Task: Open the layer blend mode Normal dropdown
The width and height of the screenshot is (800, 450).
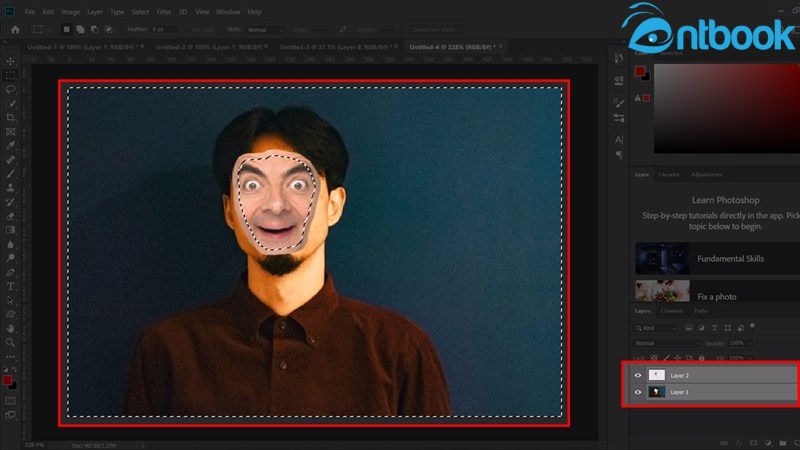Action: [666, 343]
